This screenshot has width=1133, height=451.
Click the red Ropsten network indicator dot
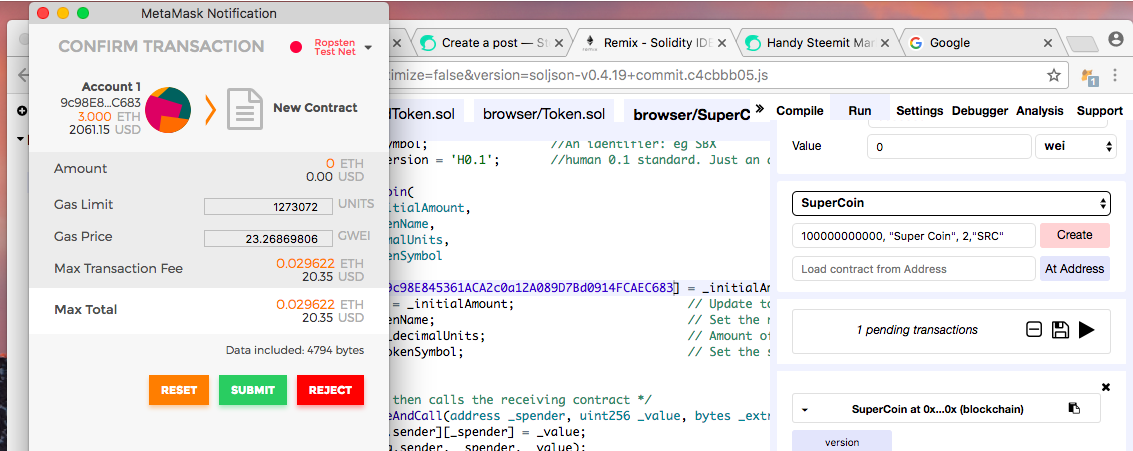coord(296,47)
